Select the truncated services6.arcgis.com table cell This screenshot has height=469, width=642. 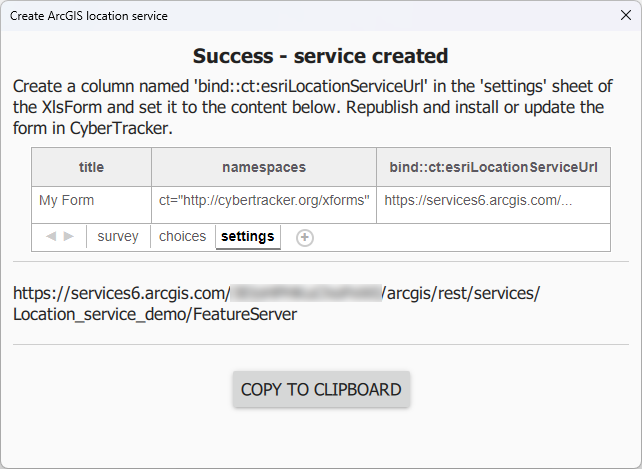pyautogui.click(x=479, y=201)
